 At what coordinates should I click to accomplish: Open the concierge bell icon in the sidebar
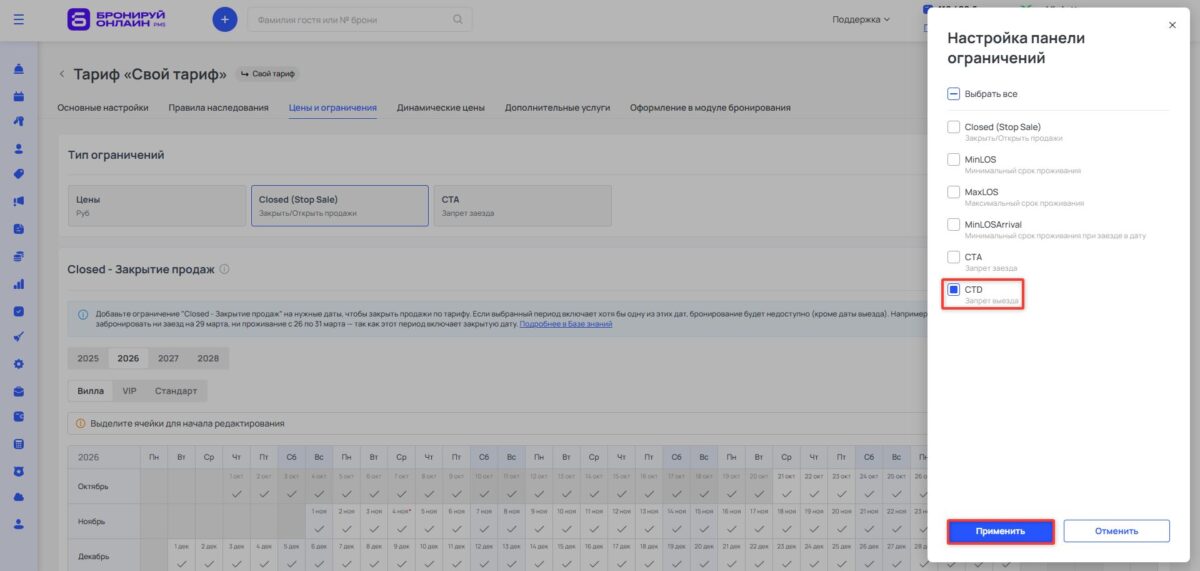19,70
